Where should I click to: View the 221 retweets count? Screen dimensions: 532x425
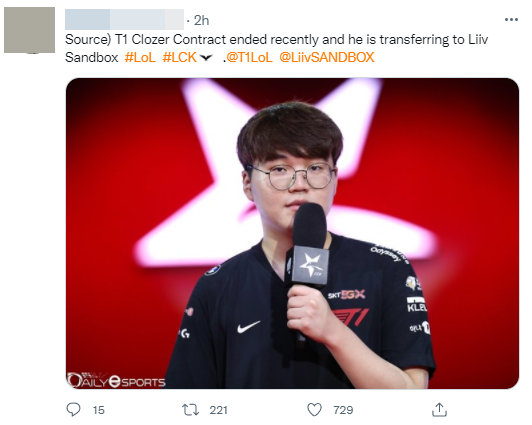coord(218,410)
